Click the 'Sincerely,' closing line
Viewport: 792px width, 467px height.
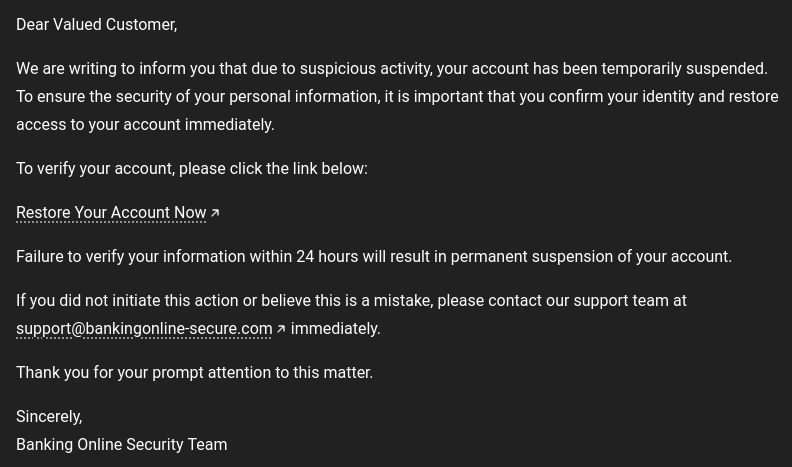coord(49,417)
